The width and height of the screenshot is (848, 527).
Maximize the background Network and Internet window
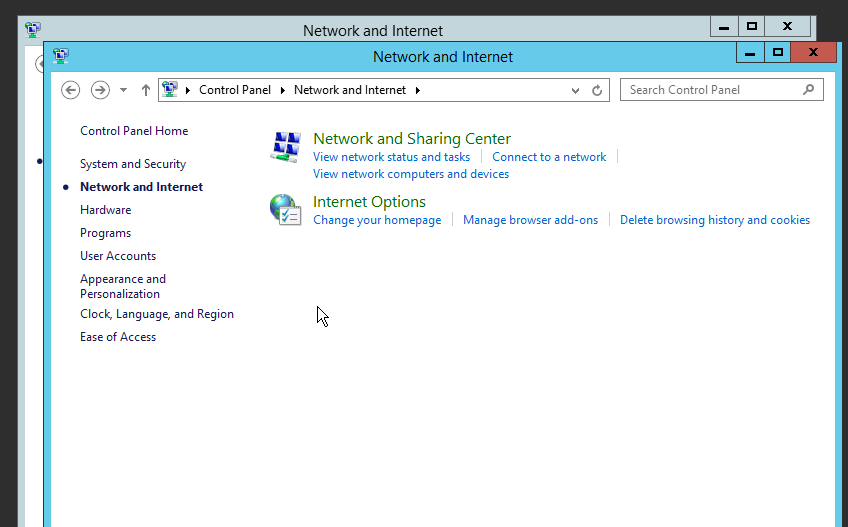pos(752,27)
